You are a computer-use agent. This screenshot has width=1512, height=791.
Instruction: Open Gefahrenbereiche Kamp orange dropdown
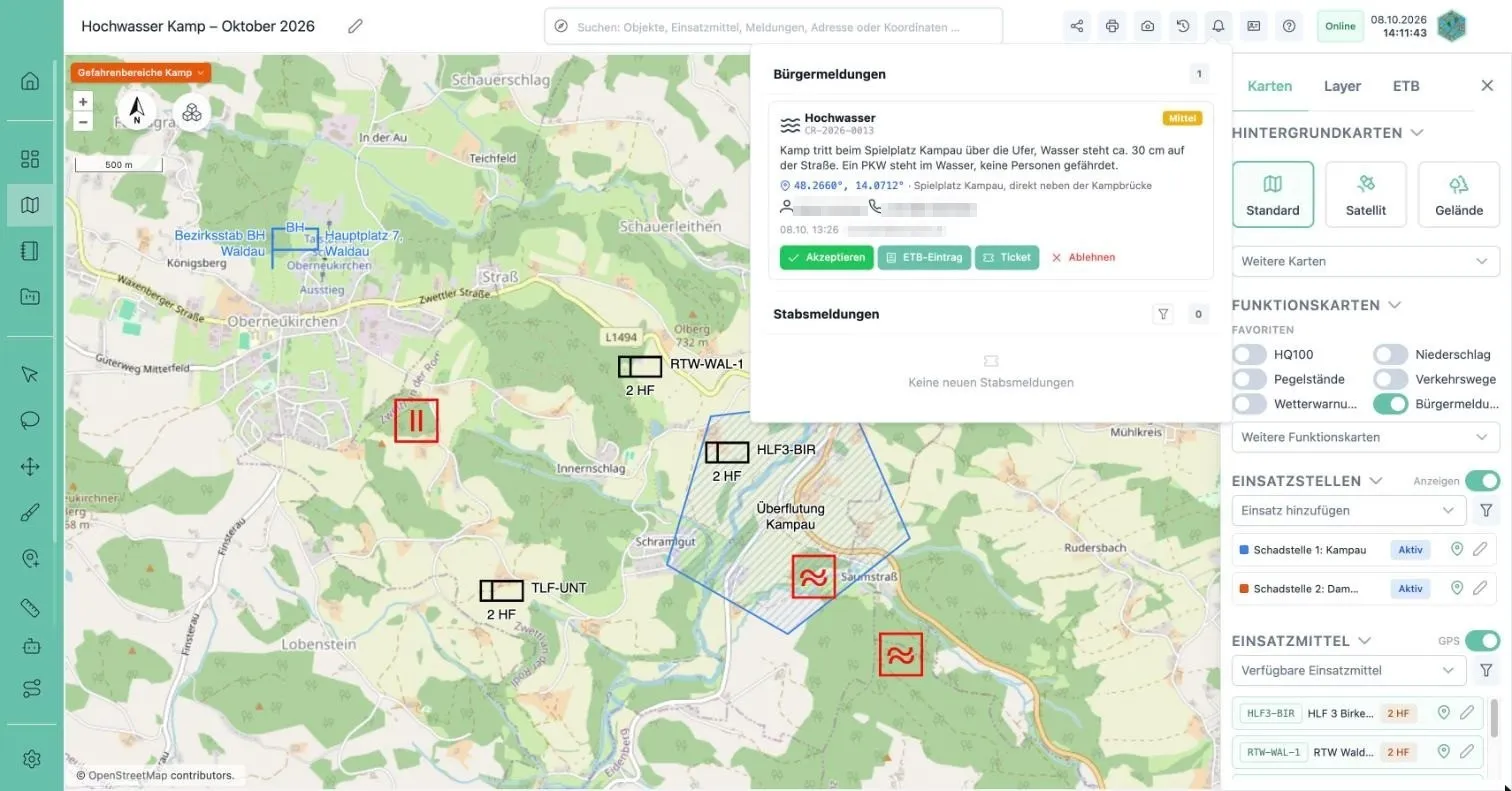tap(140, 73)
